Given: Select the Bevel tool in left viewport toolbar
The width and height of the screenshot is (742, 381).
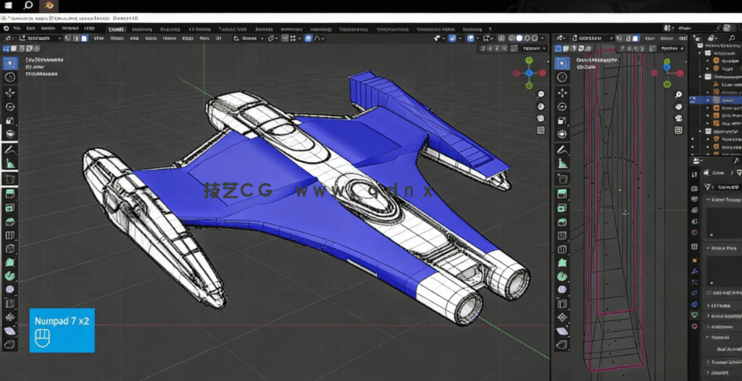Looking at the screenshot, I should pos(10,222).
